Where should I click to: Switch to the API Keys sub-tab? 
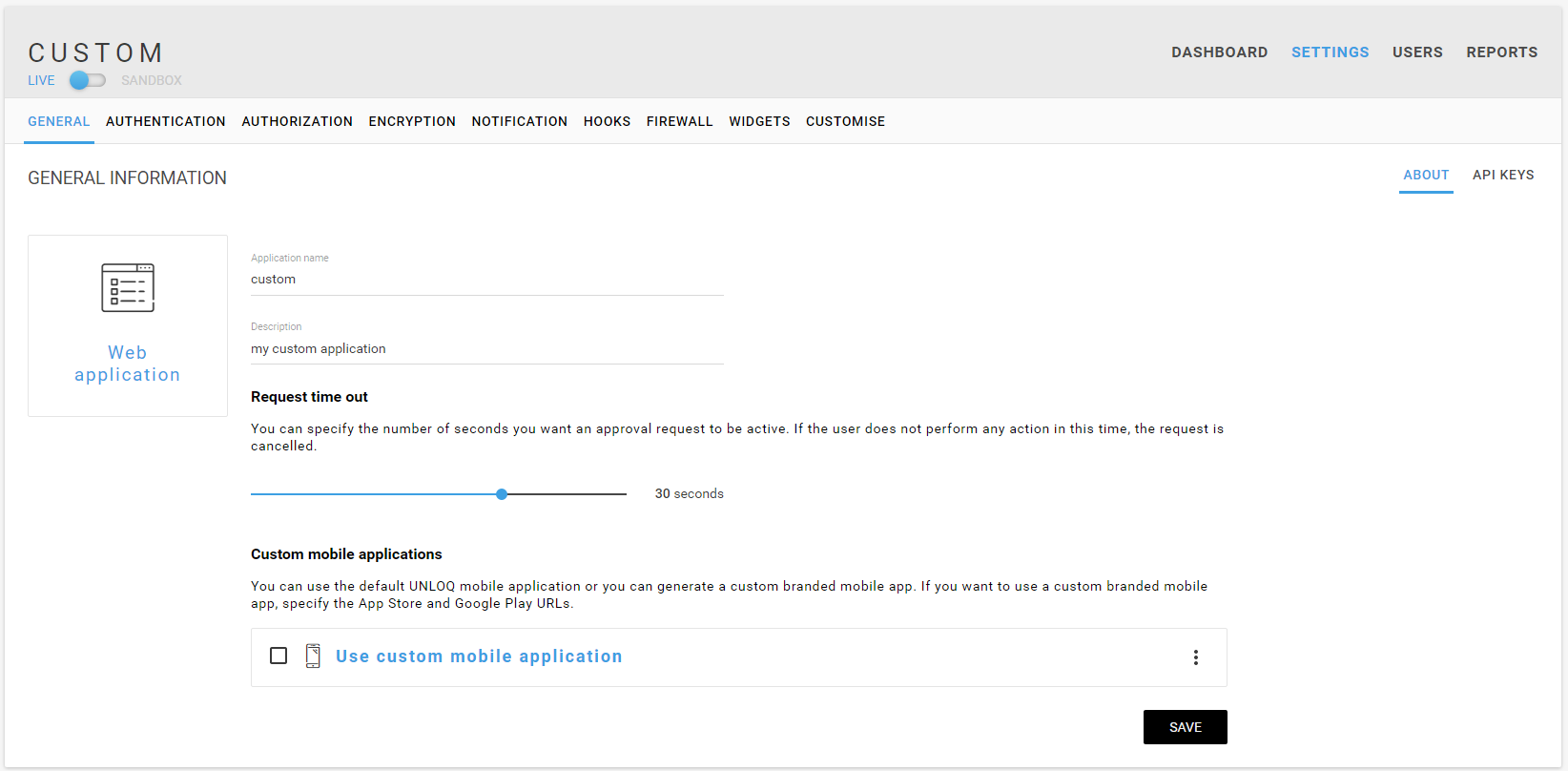[1503, 175]
